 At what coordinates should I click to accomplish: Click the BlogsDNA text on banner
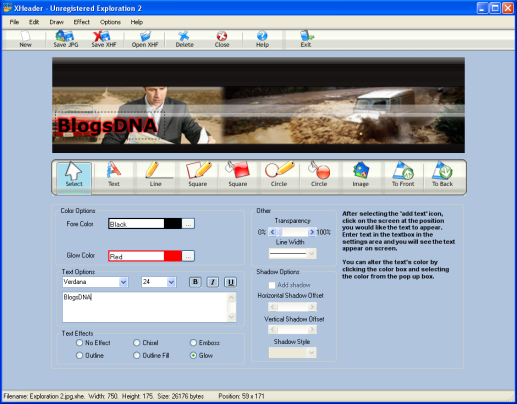(107, 126)
